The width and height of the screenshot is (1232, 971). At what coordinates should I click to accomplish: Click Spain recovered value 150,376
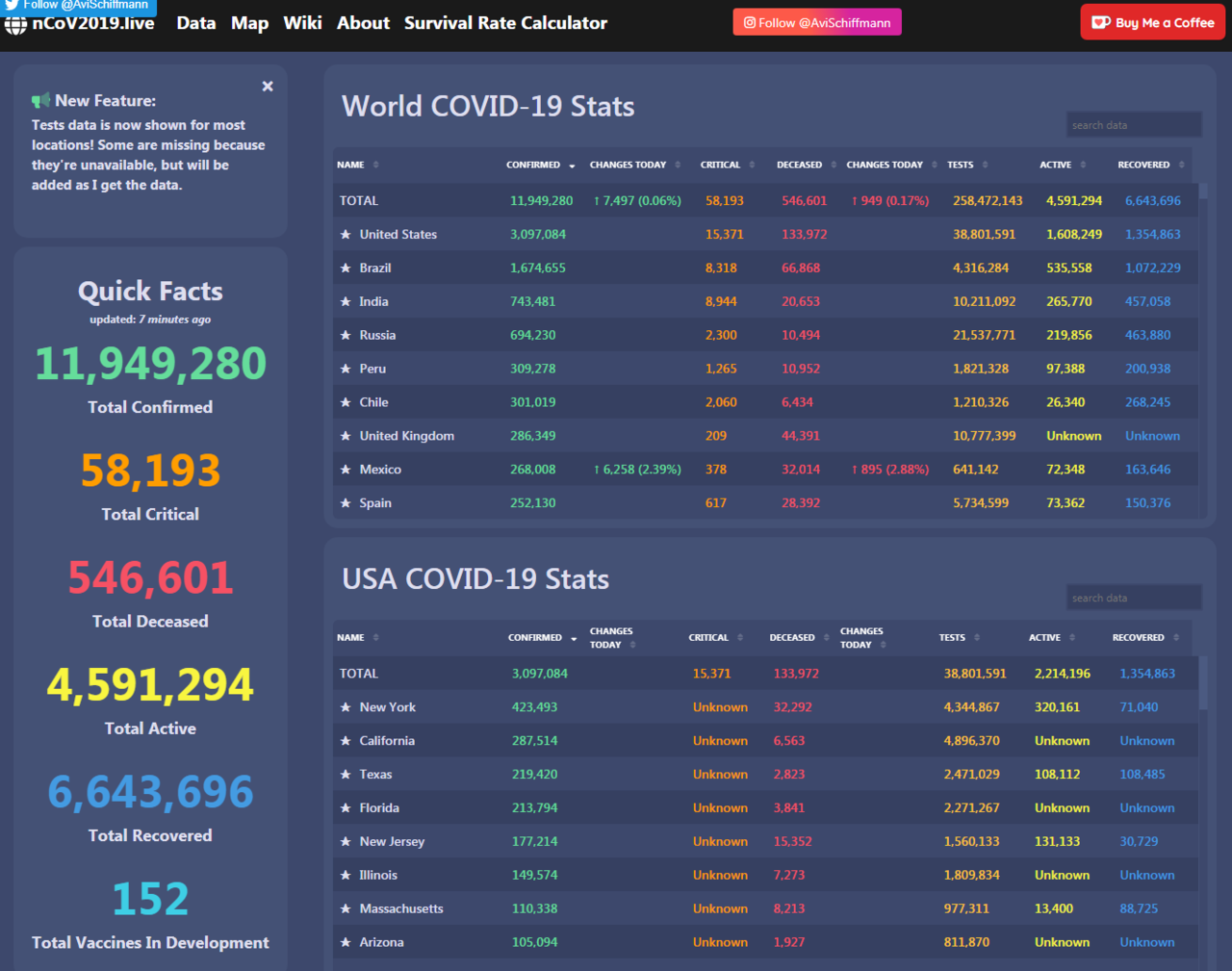1147,503
